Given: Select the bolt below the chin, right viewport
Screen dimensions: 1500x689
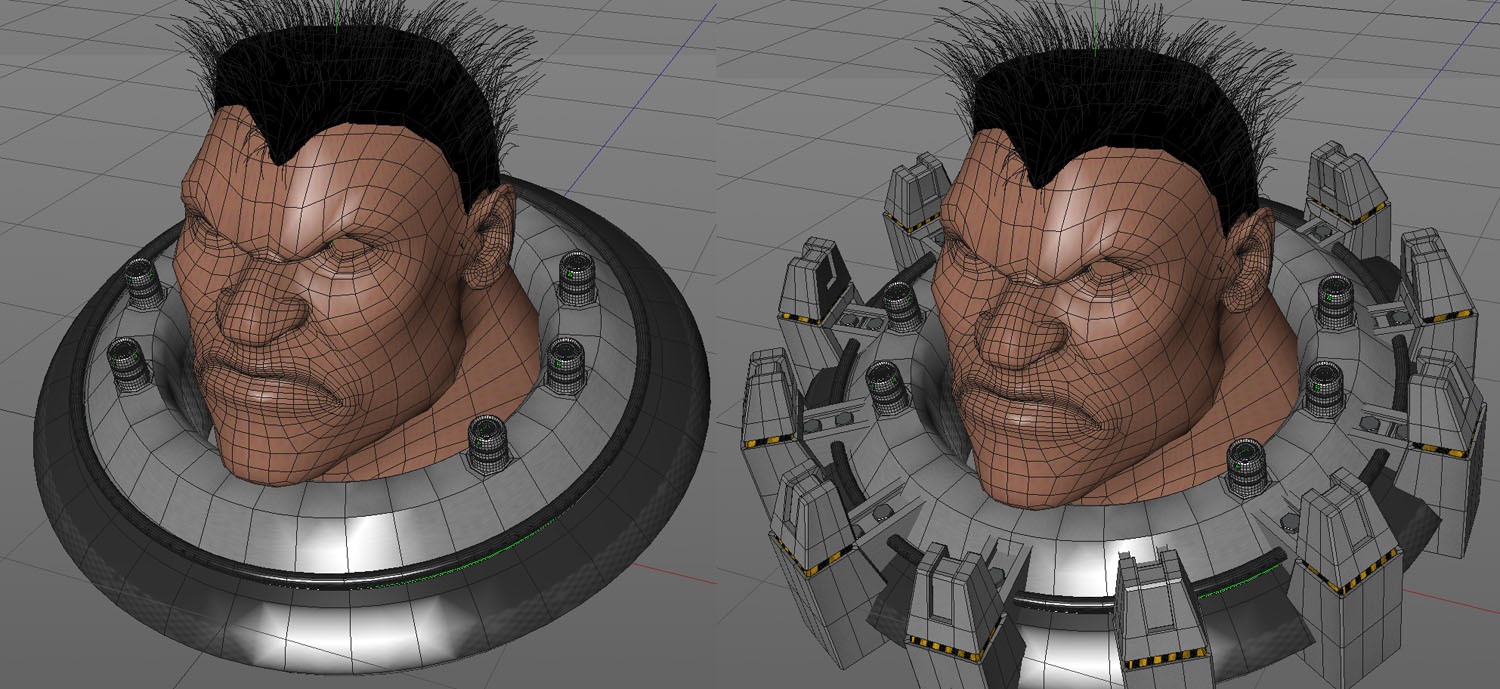Looking at the screenshot, I should (x=1247, y=467).
